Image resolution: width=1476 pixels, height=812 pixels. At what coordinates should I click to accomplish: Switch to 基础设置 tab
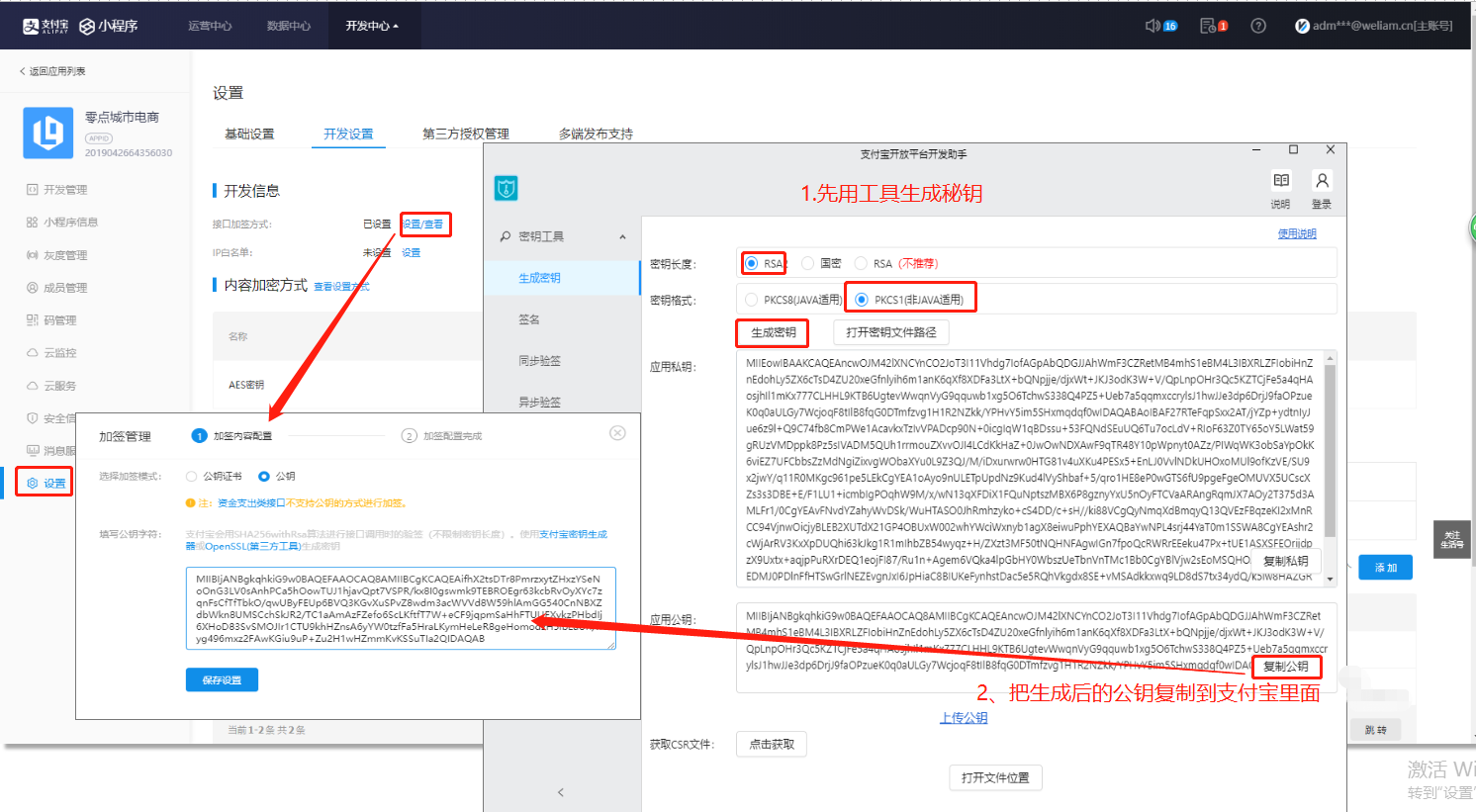click(249, 134)
